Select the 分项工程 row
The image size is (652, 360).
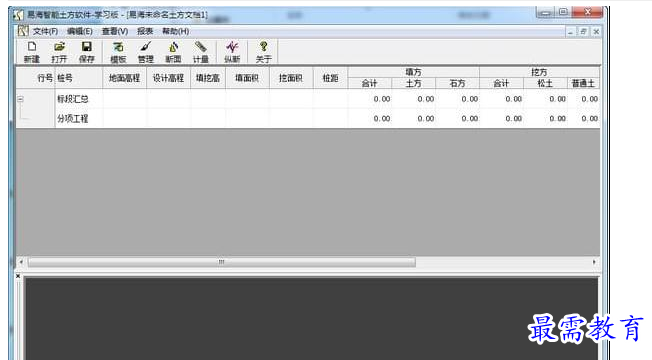click(308, 118)
